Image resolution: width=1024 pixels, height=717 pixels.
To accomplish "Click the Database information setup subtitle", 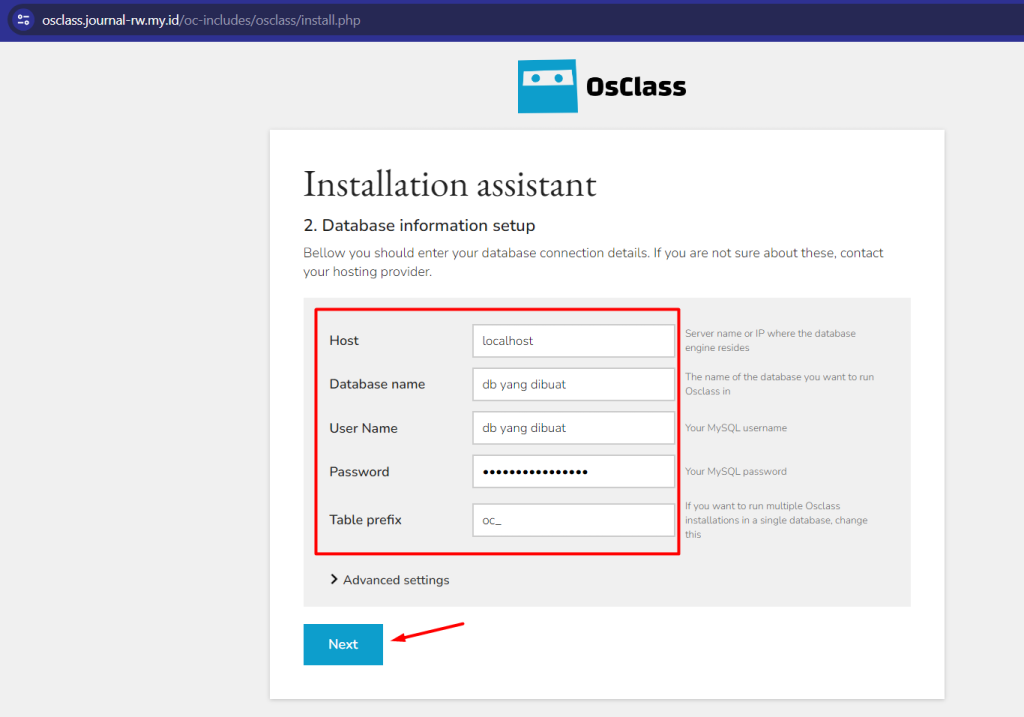I will [419, 225].
